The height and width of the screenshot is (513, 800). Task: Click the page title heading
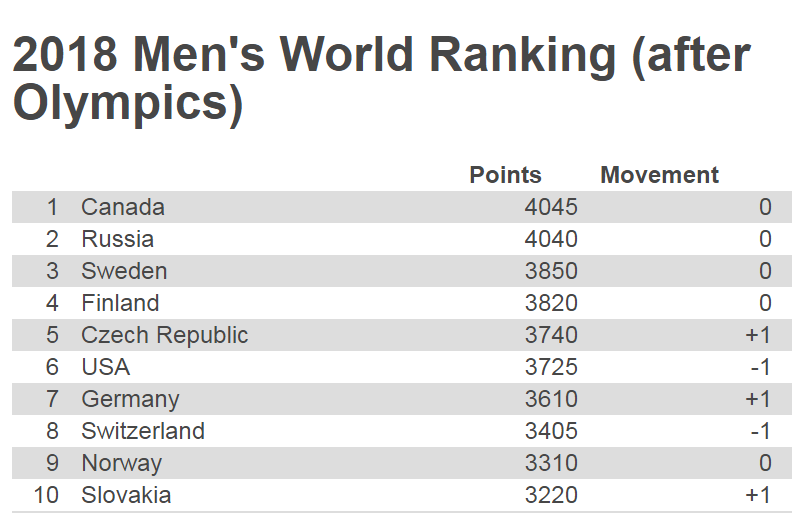381,80
